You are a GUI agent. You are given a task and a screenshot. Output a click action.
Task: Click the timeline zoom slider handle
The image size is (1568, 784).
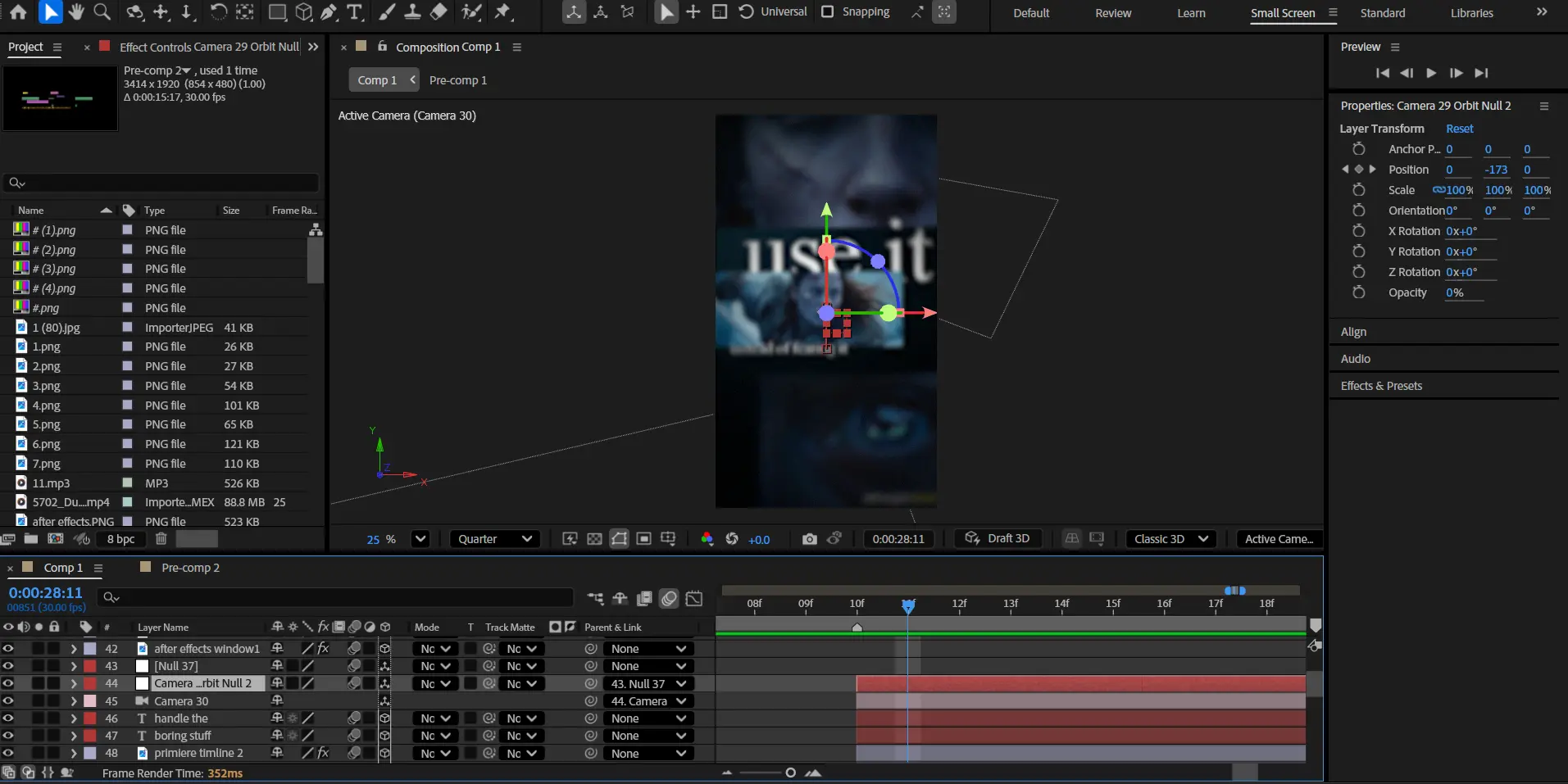click(x=790, y=773)
